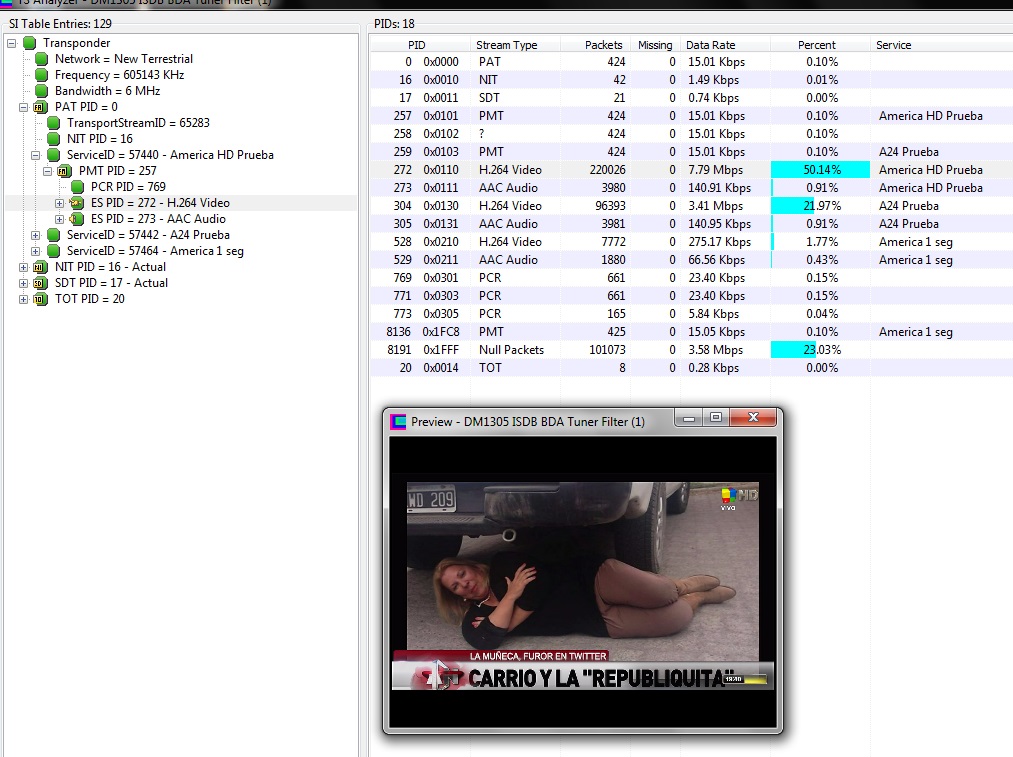Click the green icon beside TransportStreamID = 65283
The width and height of the screenshot is (1013, 757).
pyautogui.click(x=54, y=123)
